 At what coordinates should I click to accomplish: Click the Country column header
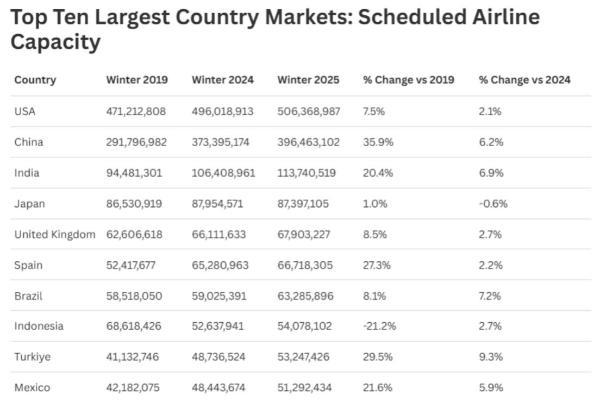[35, 80]
